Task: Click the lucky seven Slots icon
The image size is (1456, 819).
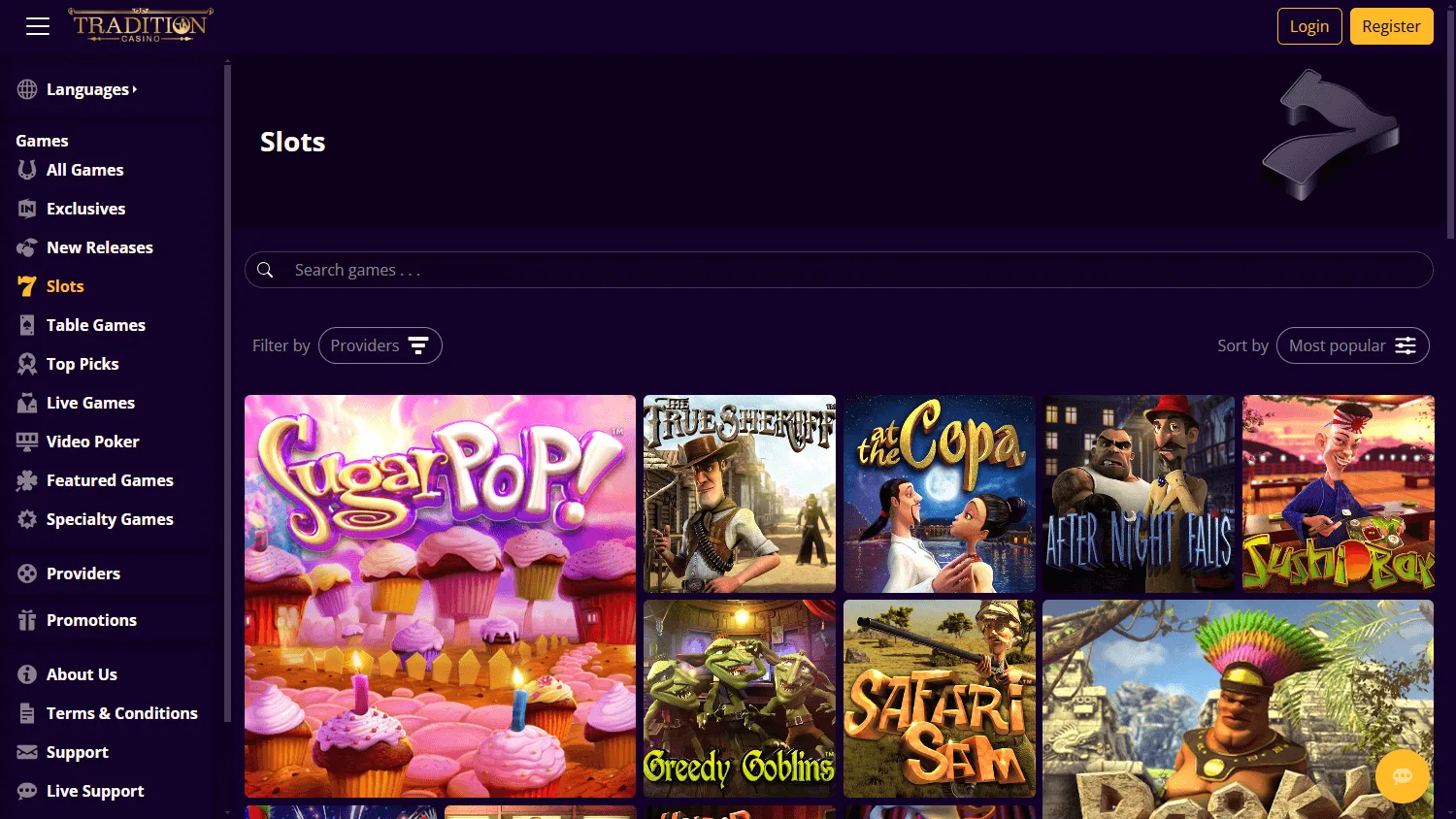Action: 27,286
